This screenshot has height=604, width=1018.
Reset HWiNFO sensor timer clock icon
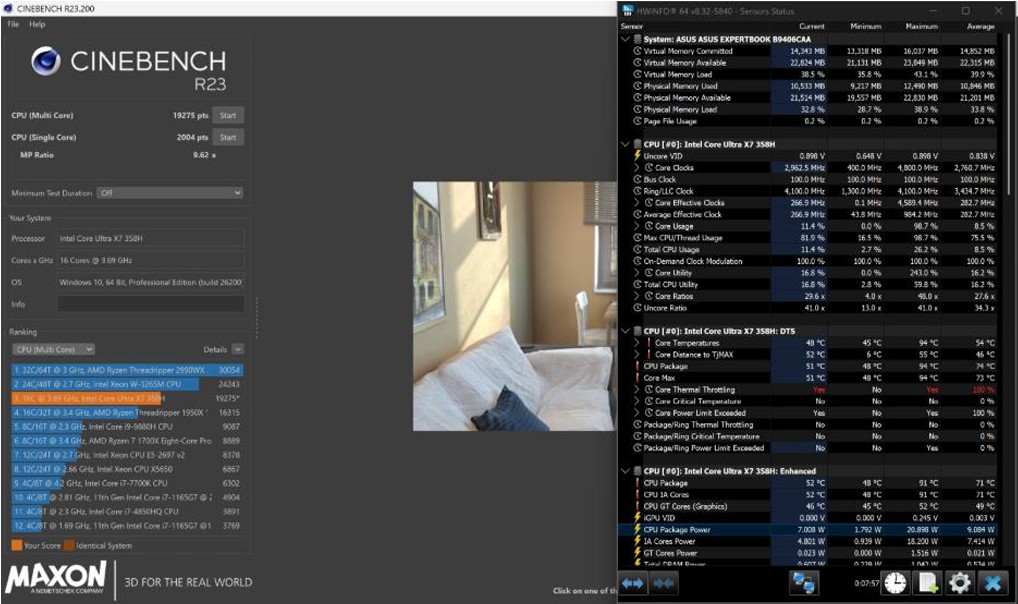pos(895,583)
